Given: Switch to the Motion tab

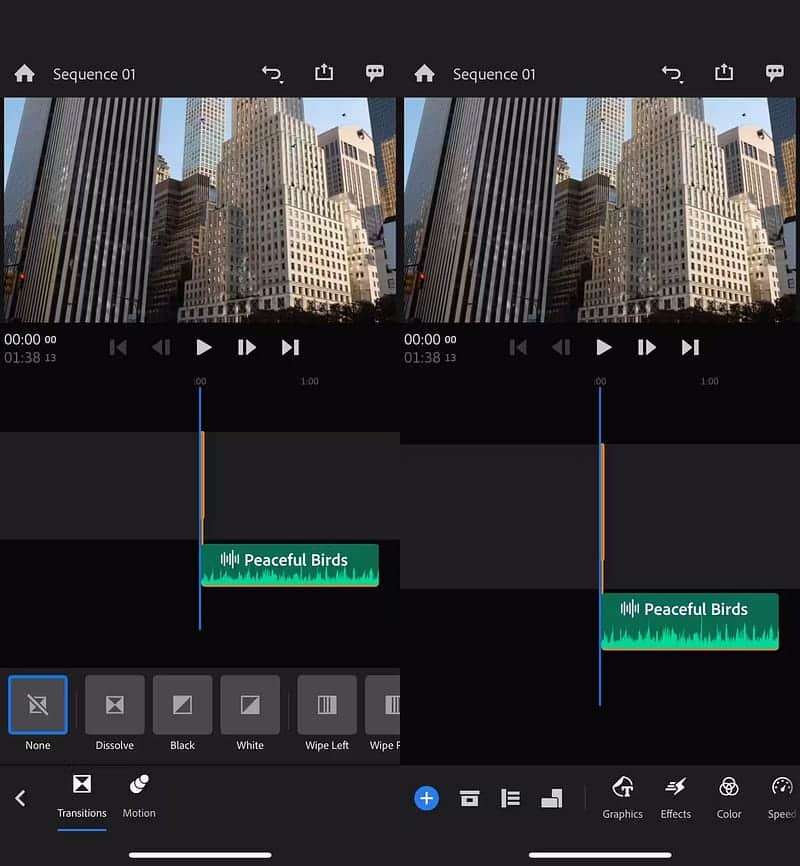Looking at the screenshot, I should 139,796.
